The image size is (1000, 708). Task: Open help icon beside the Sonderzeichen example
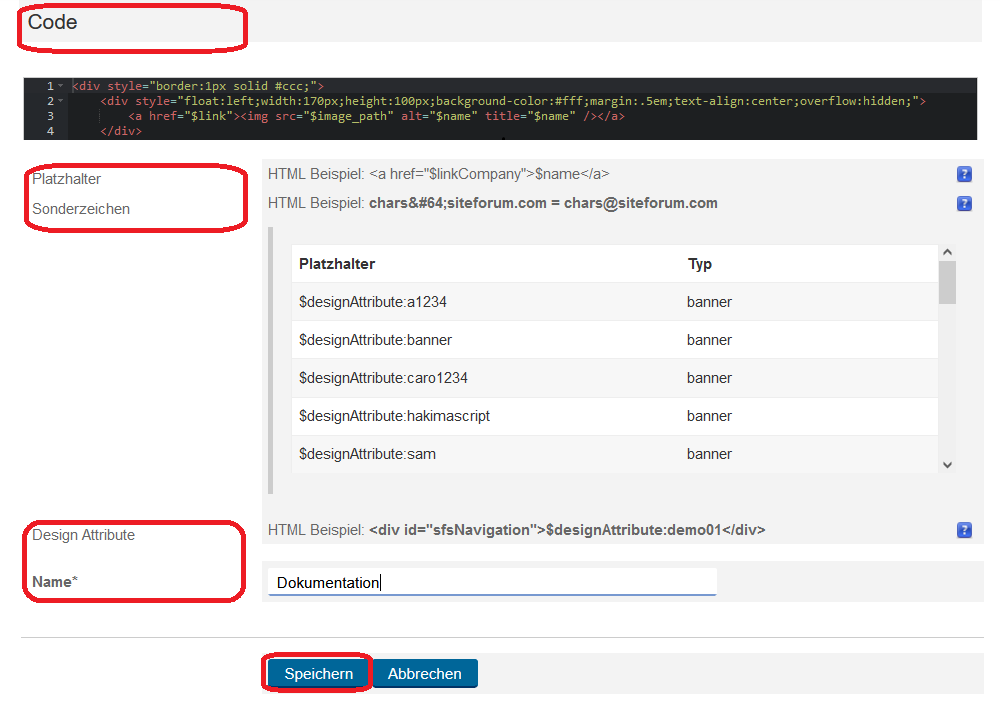[964, 203]
